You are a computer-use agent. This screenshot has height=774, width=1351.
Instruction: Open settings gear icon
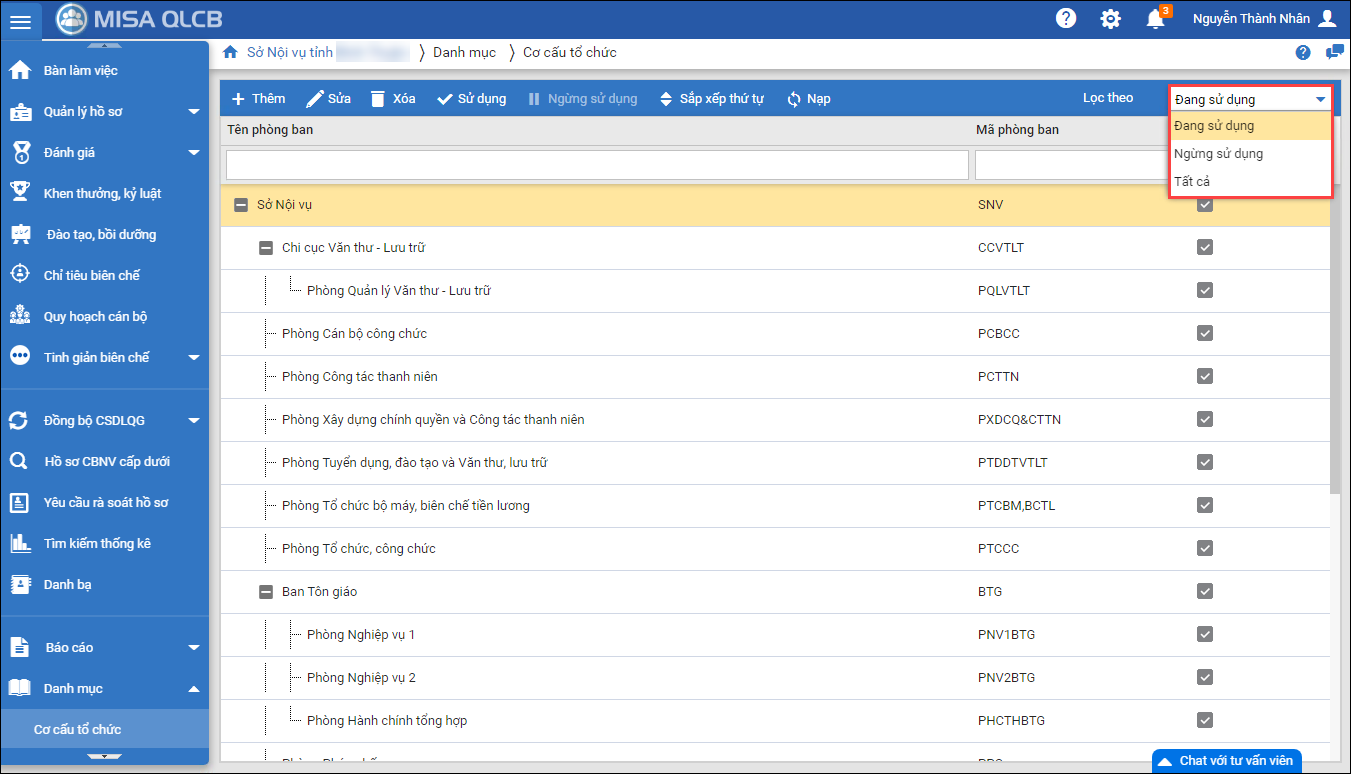(1110, 18)
